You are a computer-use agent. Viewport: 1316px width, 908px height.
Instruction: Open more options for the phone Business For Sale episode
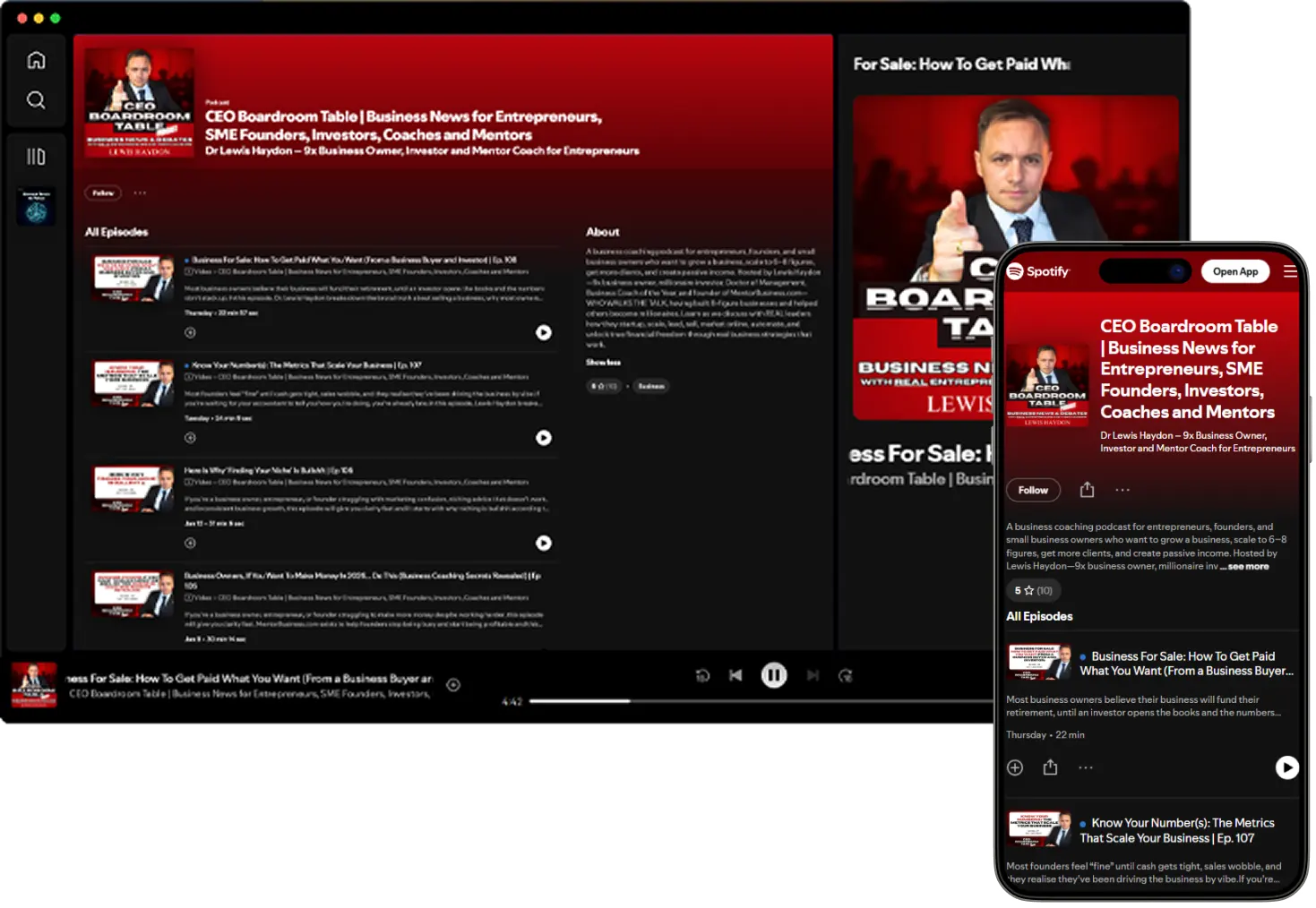1086,767
